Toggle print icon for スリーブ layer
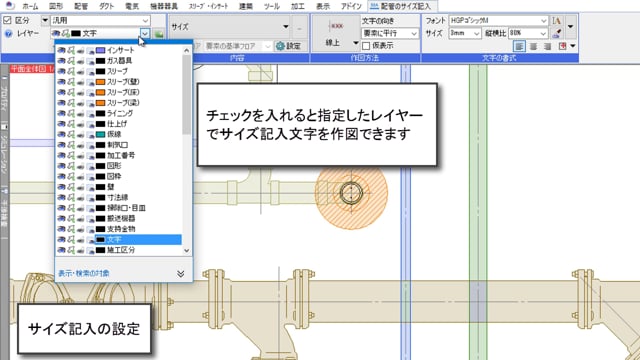 (81, 71)
